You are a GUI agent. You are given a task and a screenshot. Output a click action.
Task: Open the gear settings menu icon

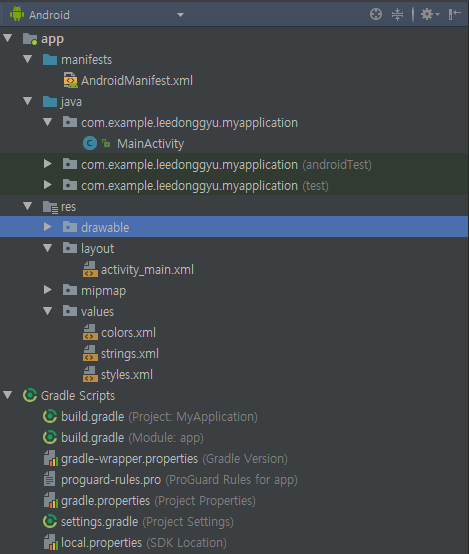(429, 14)
